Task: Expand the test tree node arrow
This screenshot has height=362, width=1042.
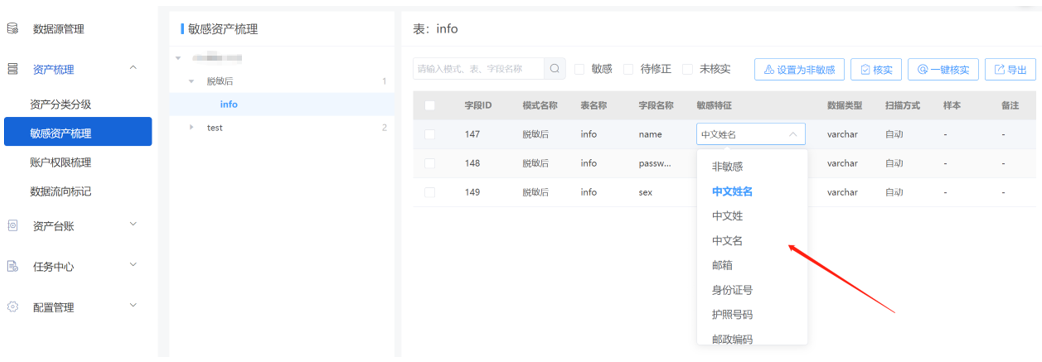Action: [191, 127]
